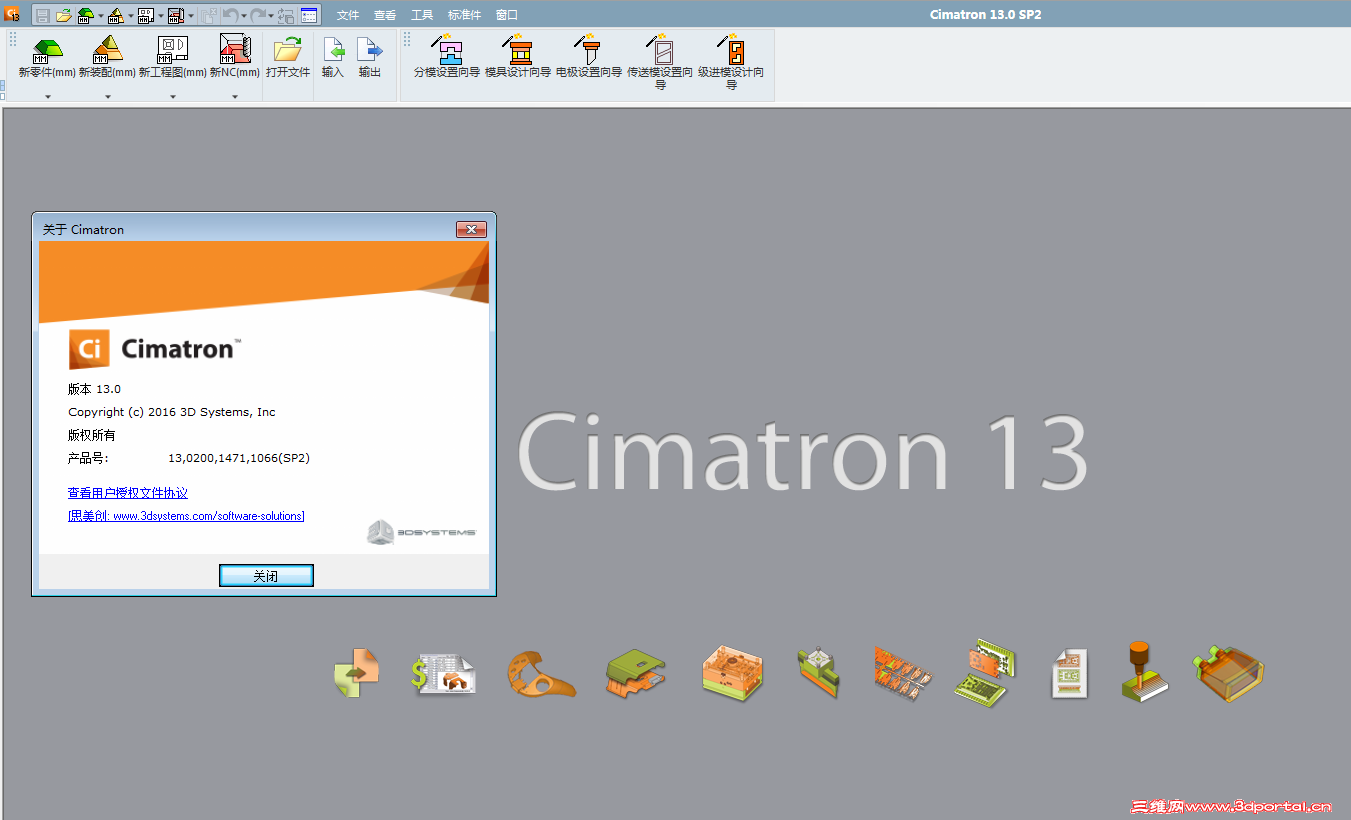Select the milling cutter NC icon
The width and height of the screenshot is (1351, 820).
tap(1144, 671)
